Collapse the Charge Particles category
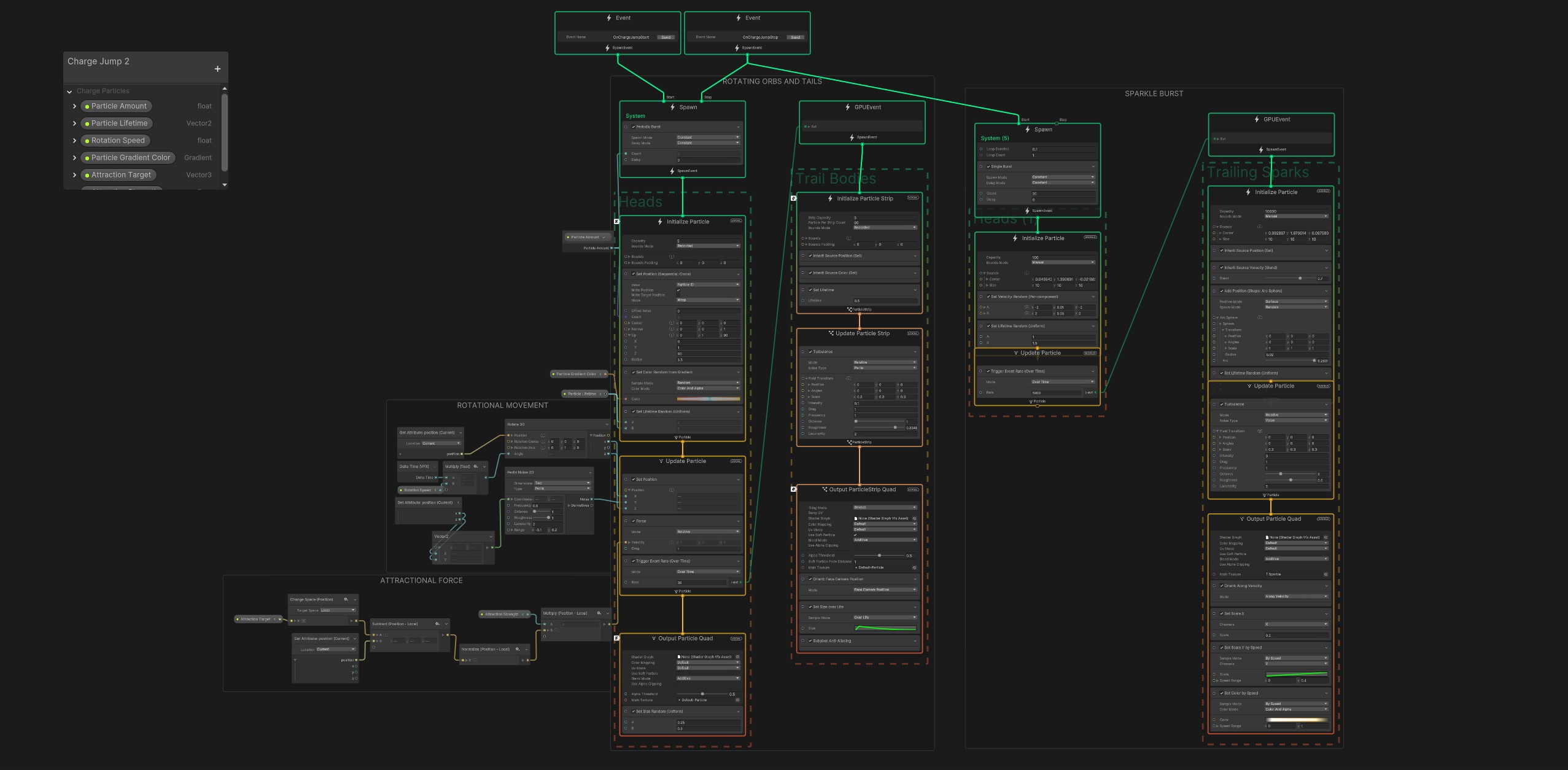1568x770 pixels. coord(69,91)
